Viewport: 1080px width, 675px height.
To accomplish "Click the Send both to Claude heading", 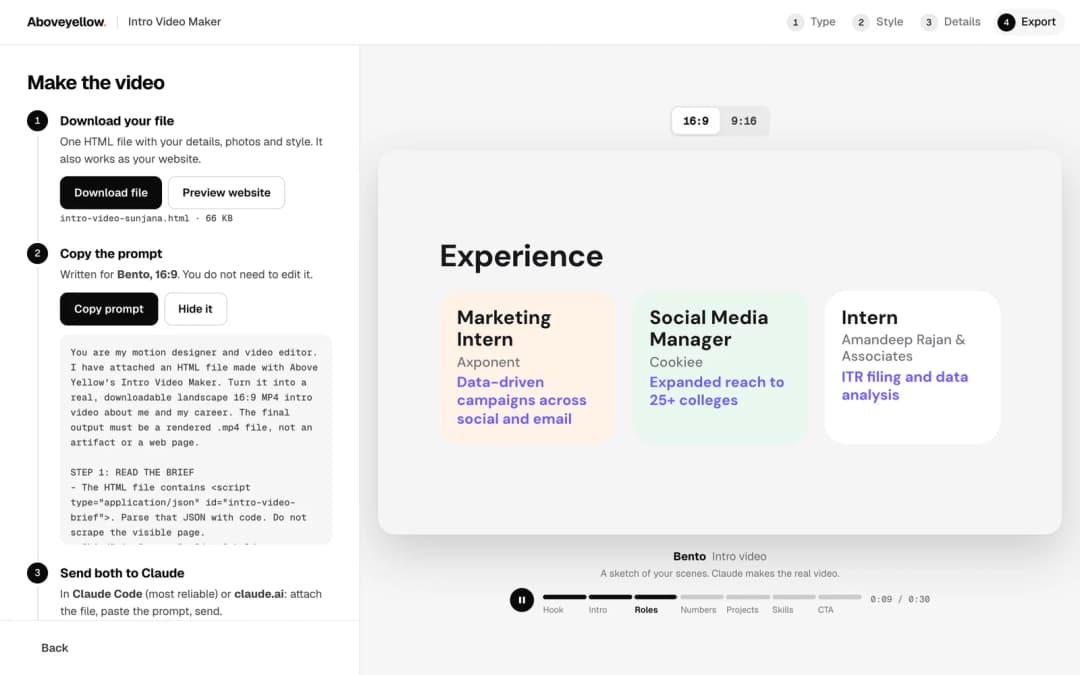I will [x=122, y=573].
